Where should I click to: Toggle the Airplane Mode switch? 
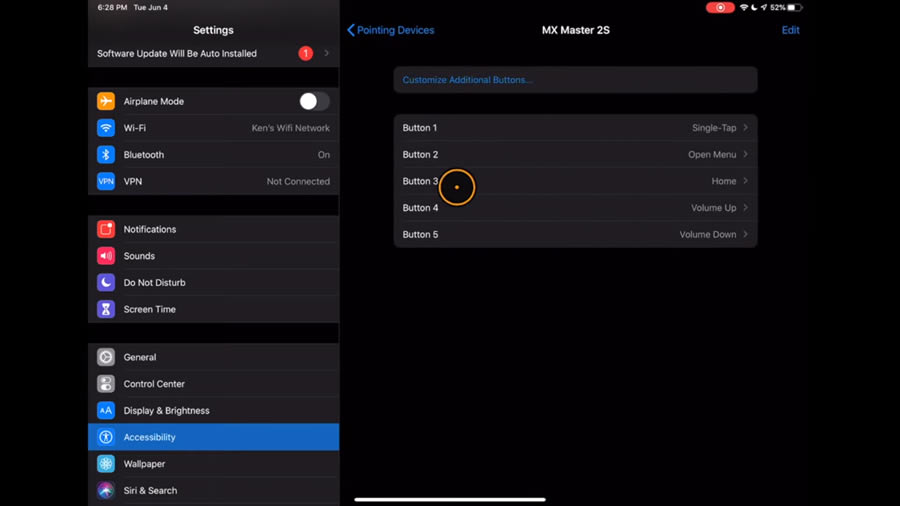313,101
